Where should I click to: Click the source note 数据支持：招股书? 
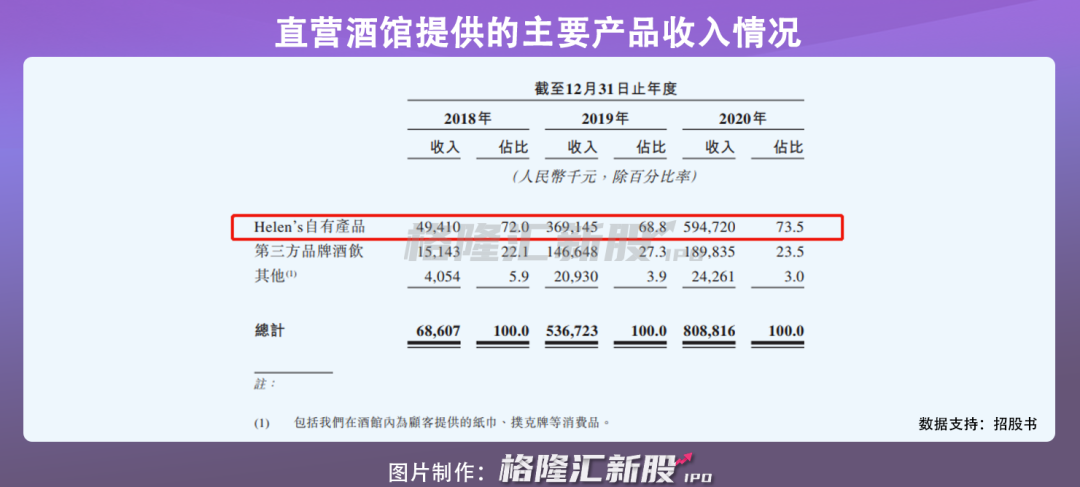click(x=977, y=424)
